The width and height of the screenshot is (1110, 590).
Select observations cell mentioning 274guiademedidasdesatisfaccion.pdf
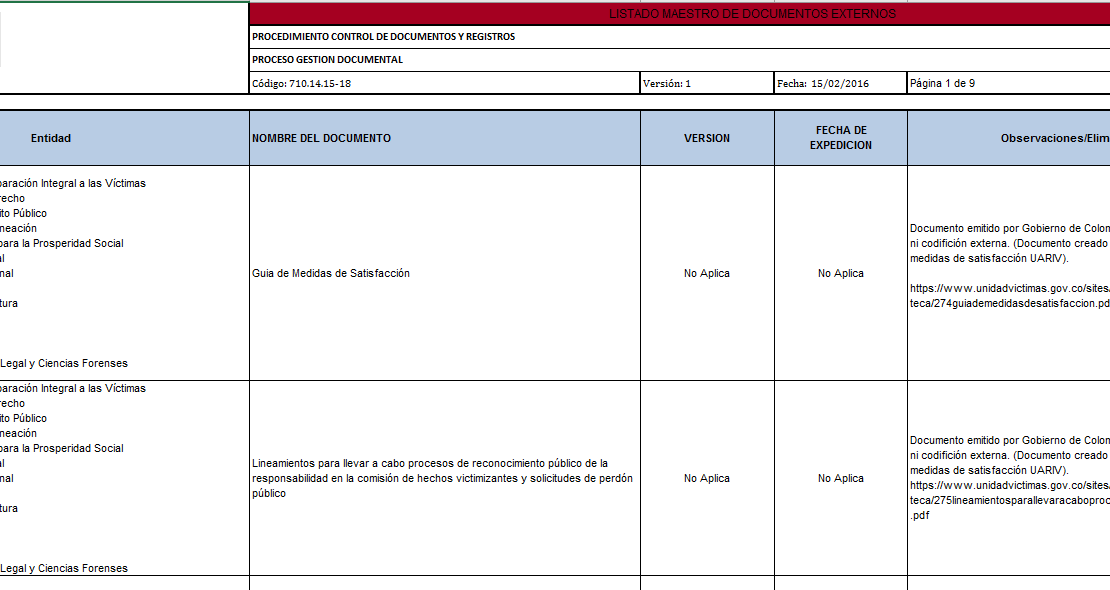[1009, 273]
